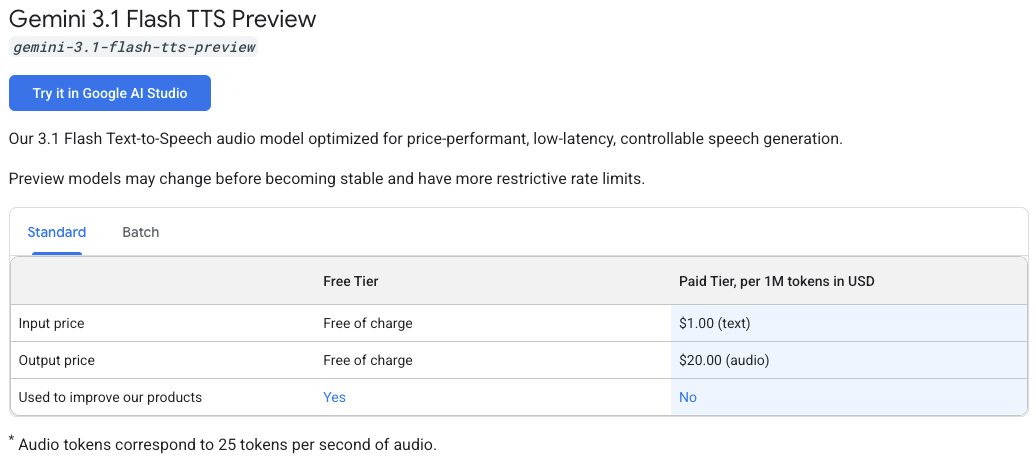Select the gemini-3.1-flash-tts-preview model code

(134, 48)
